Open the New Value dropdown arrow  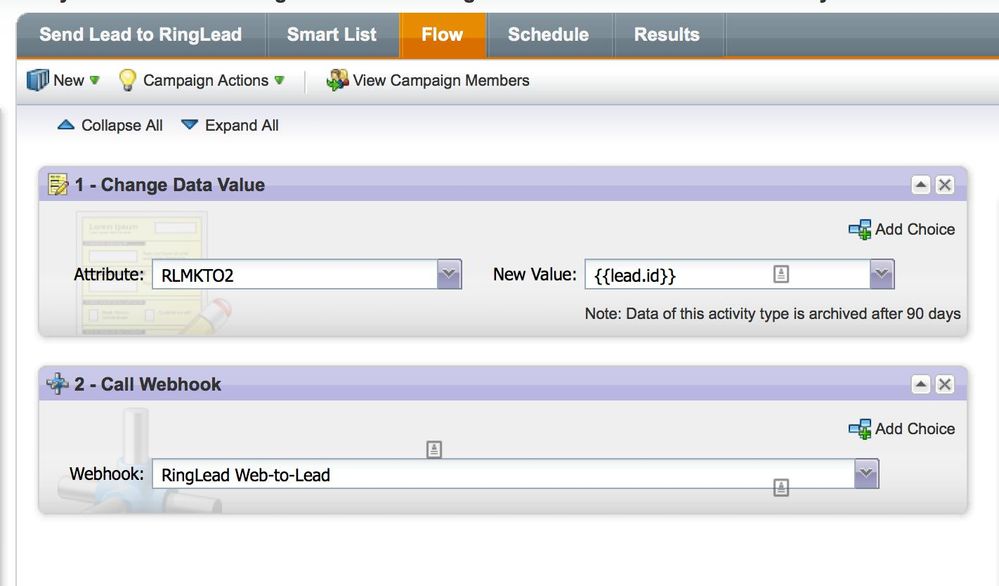point(881,274)
